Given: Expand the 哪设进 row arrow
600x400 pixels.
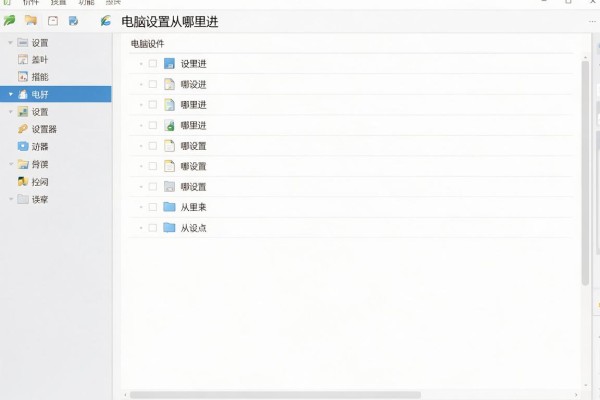Looking at the screenshot, I should [141, 84].
